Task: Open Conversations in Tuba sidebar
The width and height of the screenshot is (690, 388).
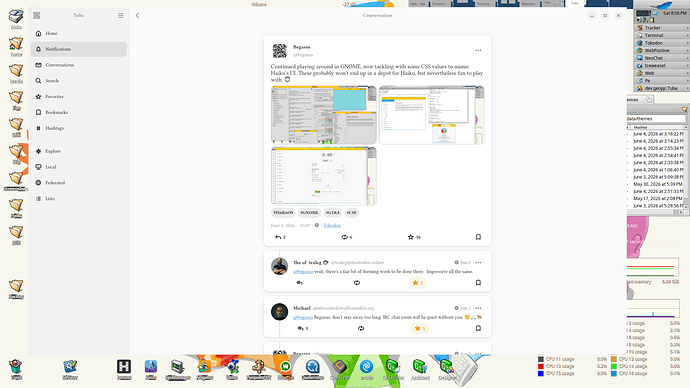Action: 79,65
